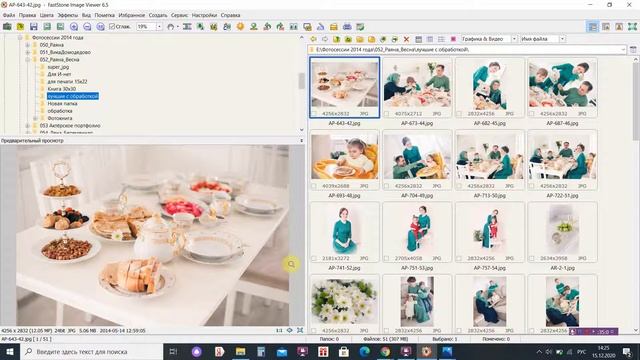The height and width of the screenshot is (360, 640).
Task: Click the pink square icon before filter dropdown
Action: pyautogui.click(x=453, y=39)
